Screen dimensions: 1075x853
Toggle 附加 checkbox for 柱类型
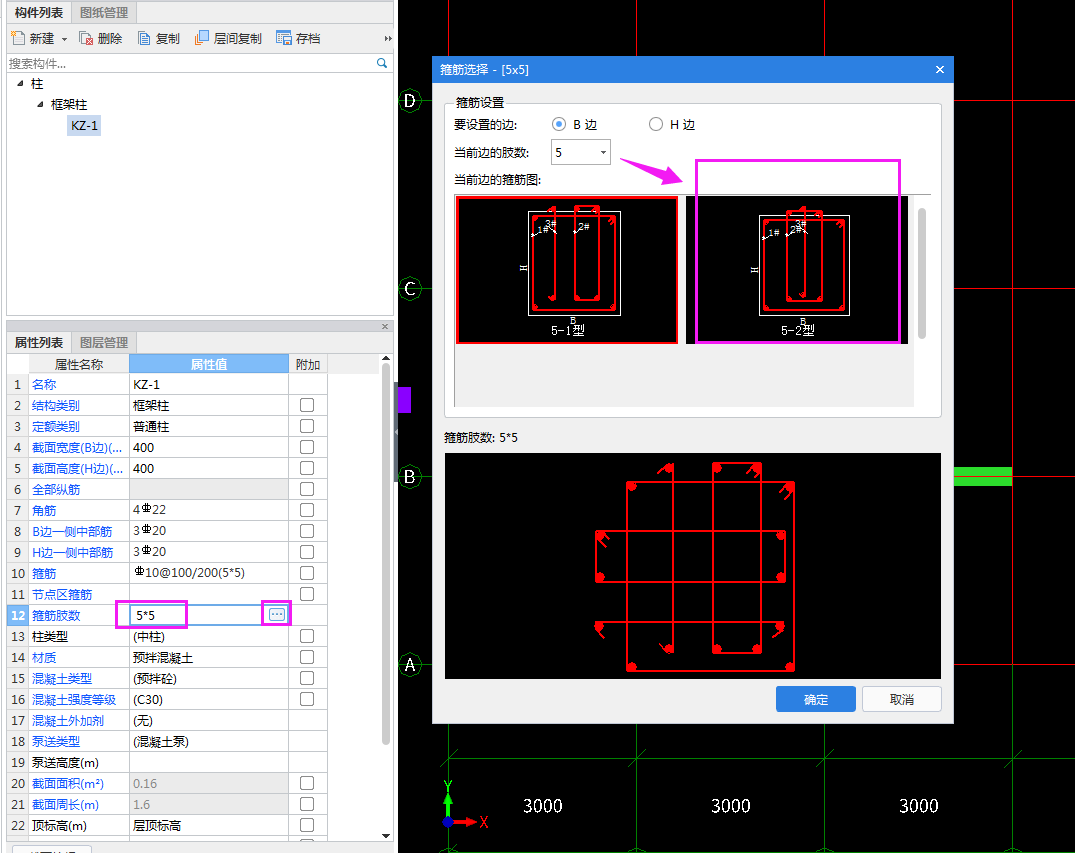tap(306, 636)
